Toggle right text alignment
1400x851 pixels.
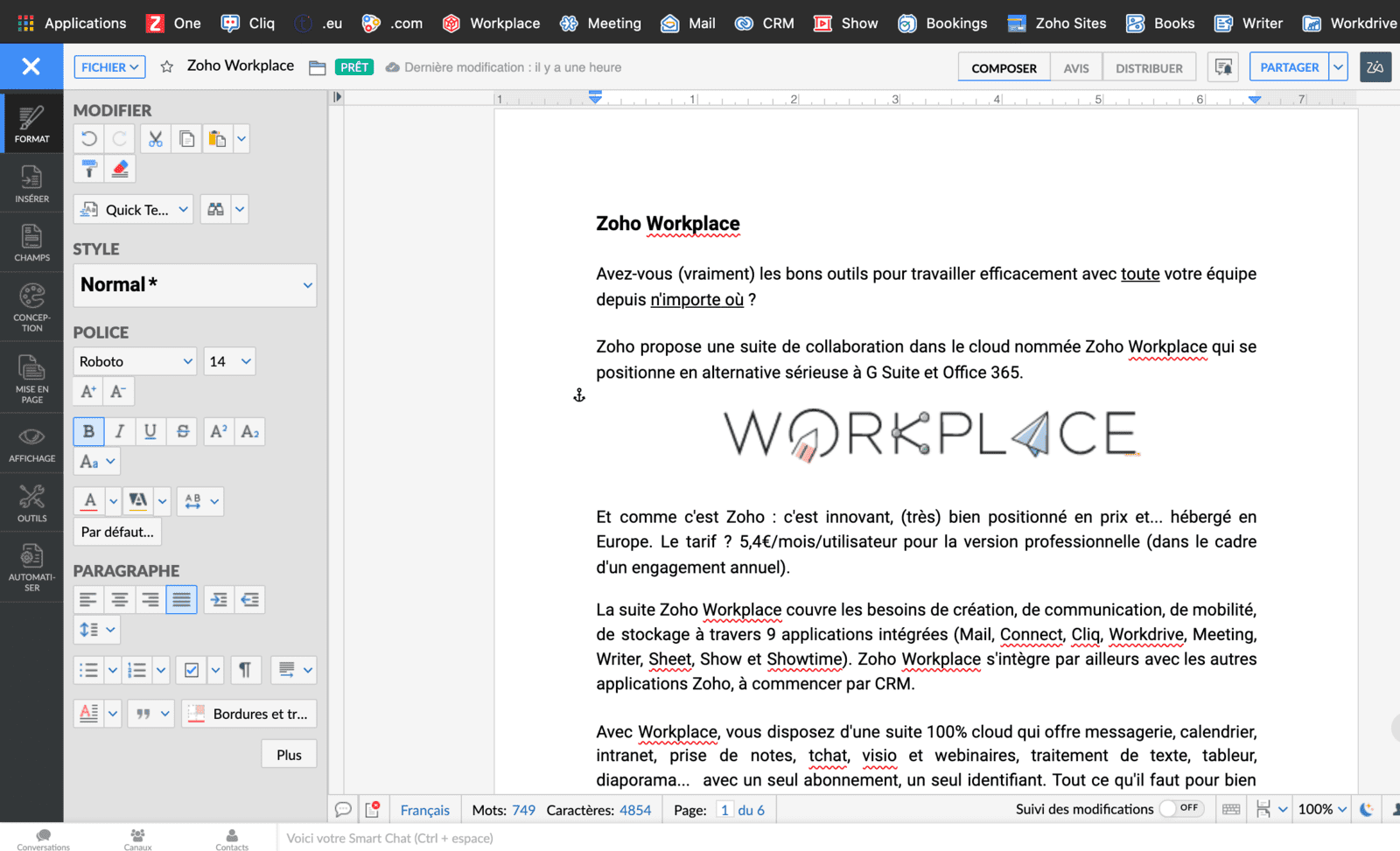coord(150,600)
